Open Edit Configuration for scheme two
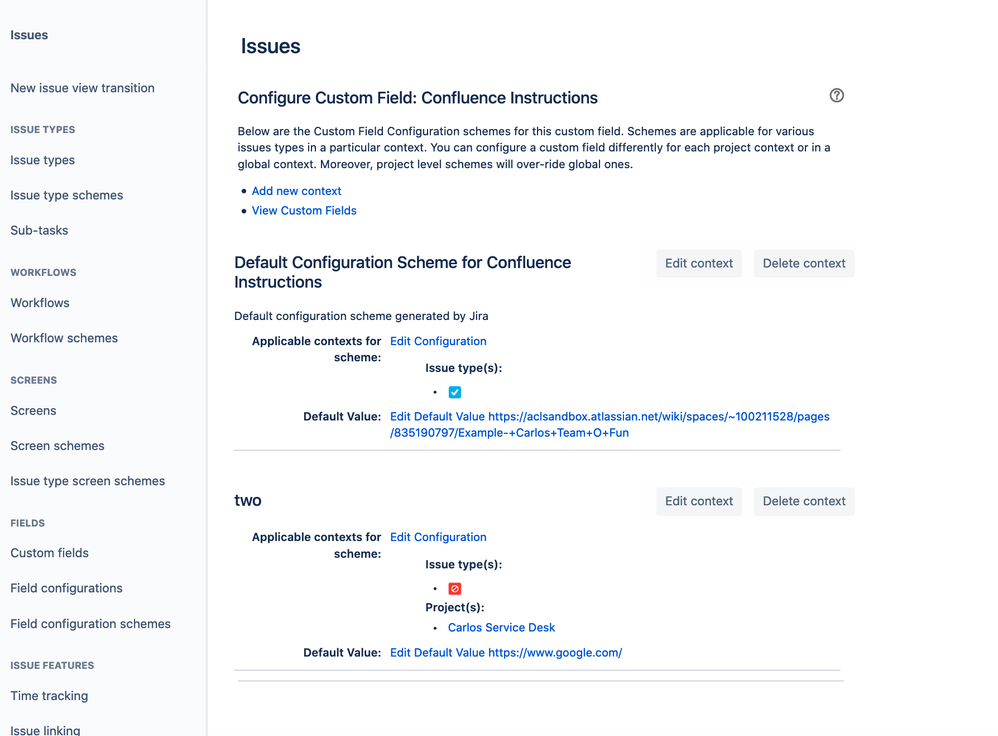The width and height of the screenshot is (998, 736). coord(438,537)
